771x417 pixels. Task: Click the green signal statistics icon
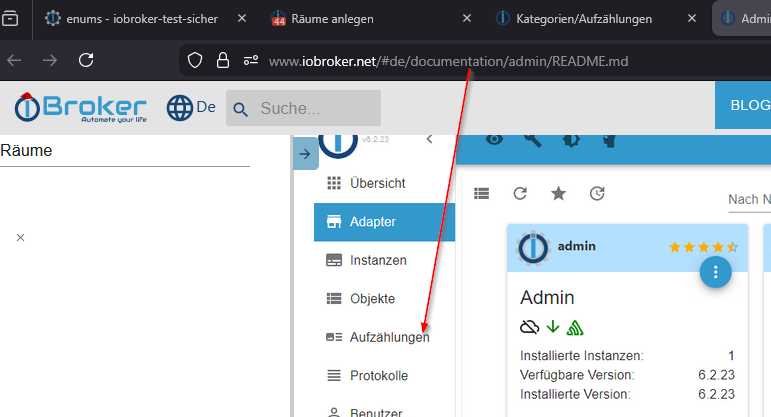click(575, 328)
